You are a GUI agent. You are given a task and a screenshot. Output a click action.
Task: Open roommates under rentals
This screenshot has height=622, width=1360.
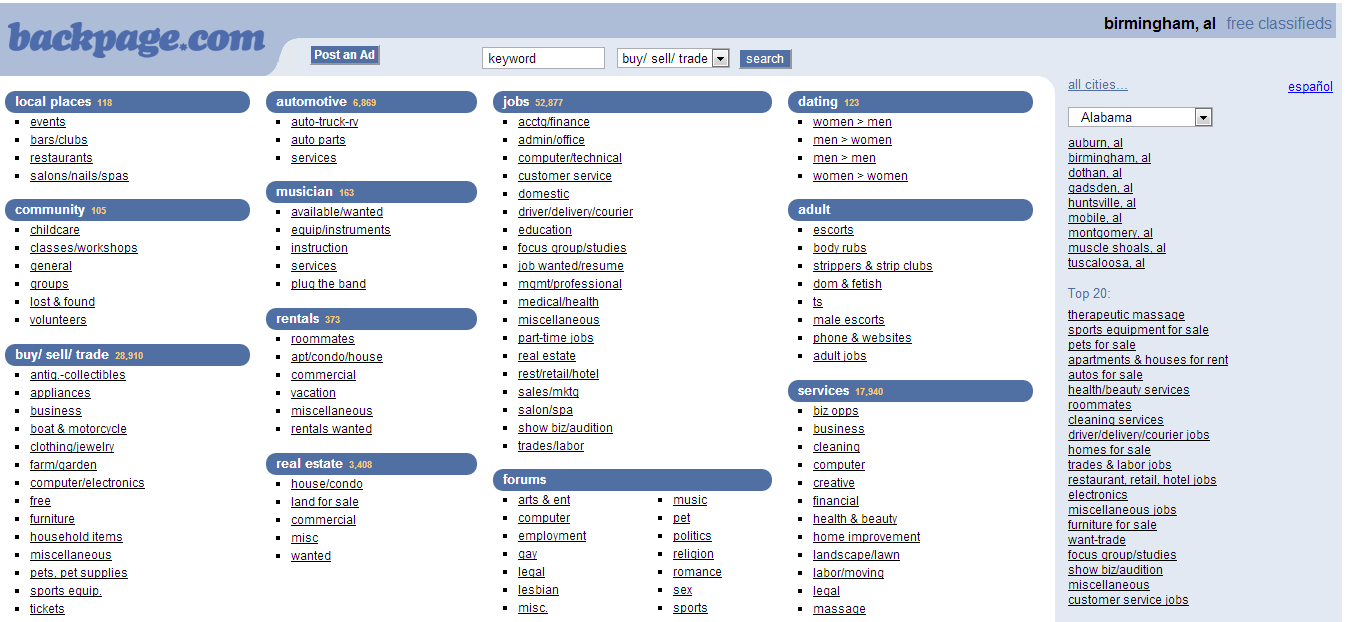coord(323,339)
